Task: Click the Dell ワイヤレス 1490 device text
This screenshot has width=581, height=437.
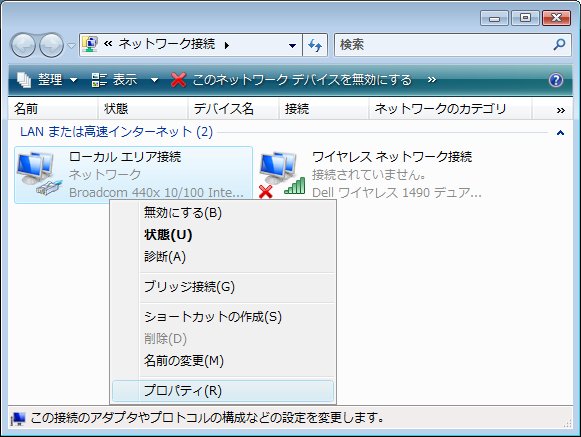Action: [397, 192]
